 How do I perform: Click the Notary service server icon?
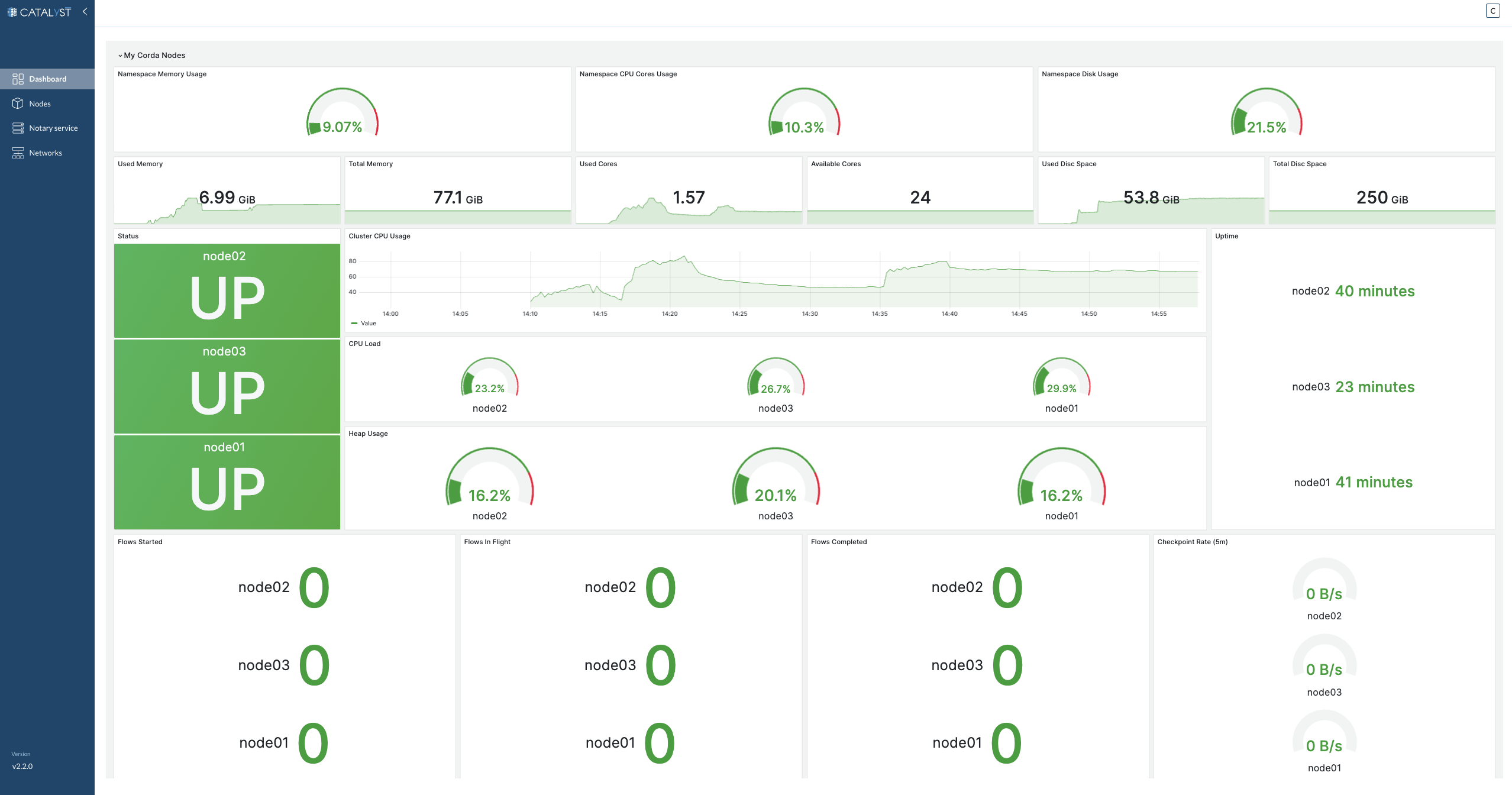point(18,128)
